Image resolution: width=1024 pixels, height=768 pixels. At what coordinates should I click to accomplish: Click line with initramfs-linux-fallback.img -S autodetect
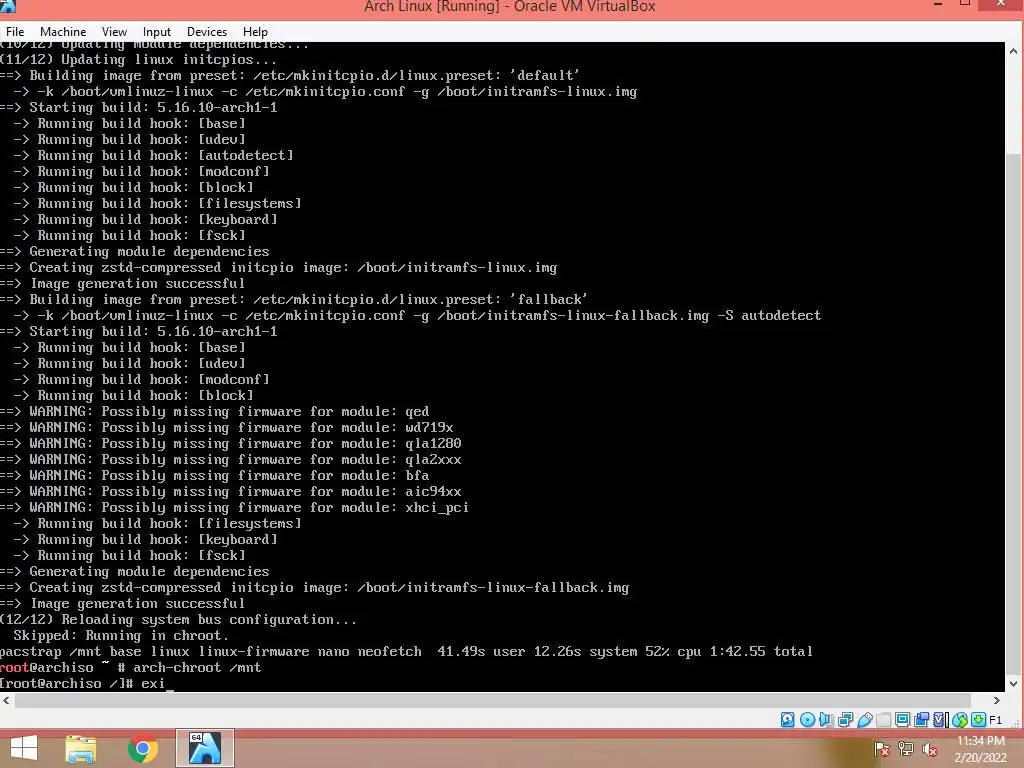pyautogui.click(x=417, y=315)
